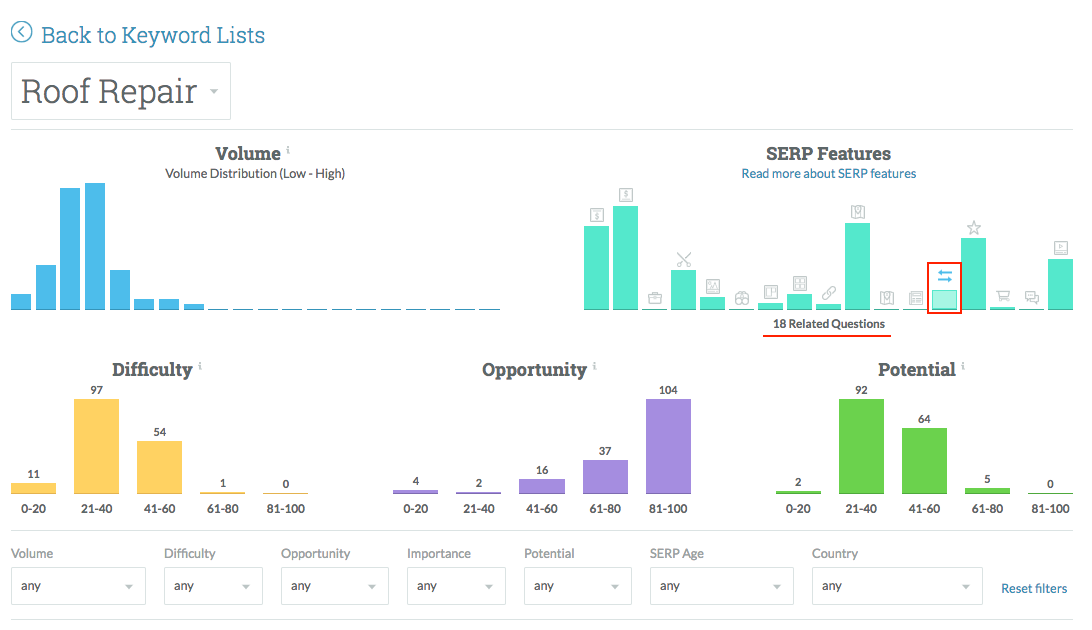This screenshot has height=630, width=1092.
Task: Click the scissors featured snippet icon
Action: point(684,260)
